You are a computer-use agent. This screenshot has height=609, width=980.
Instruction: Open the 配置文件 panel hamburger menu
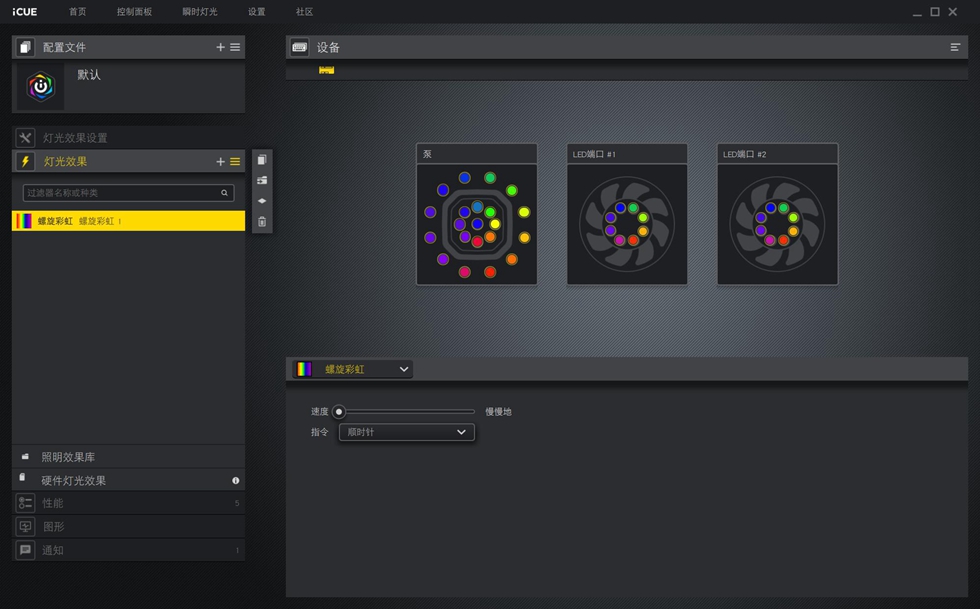tap(235, 47)
